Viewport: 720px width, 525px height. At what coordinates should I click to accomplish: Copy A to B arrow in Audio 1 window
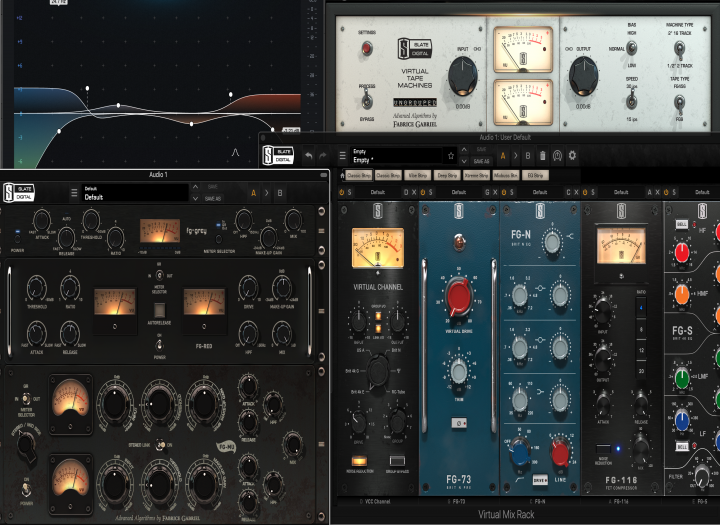pos(266,193)
